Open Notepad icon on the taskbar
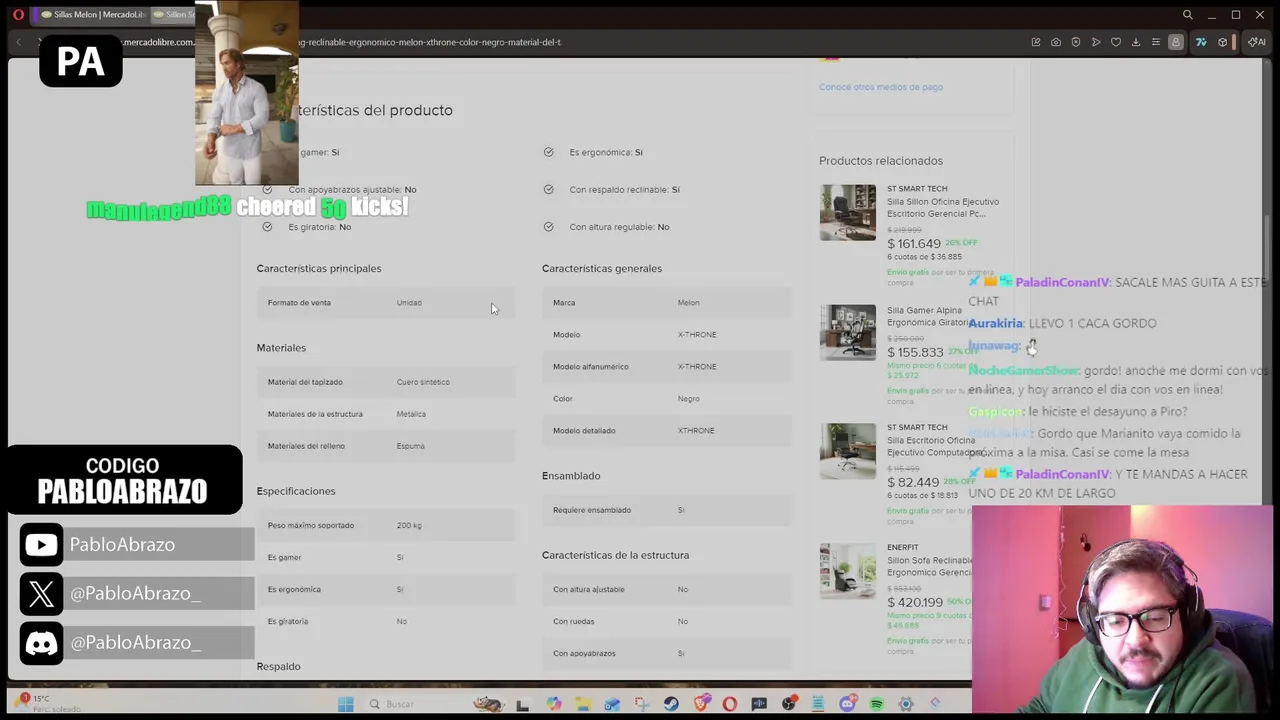The height and width of the screenshot is (720, 1280). pyautogui.click(x=818, y=704)
